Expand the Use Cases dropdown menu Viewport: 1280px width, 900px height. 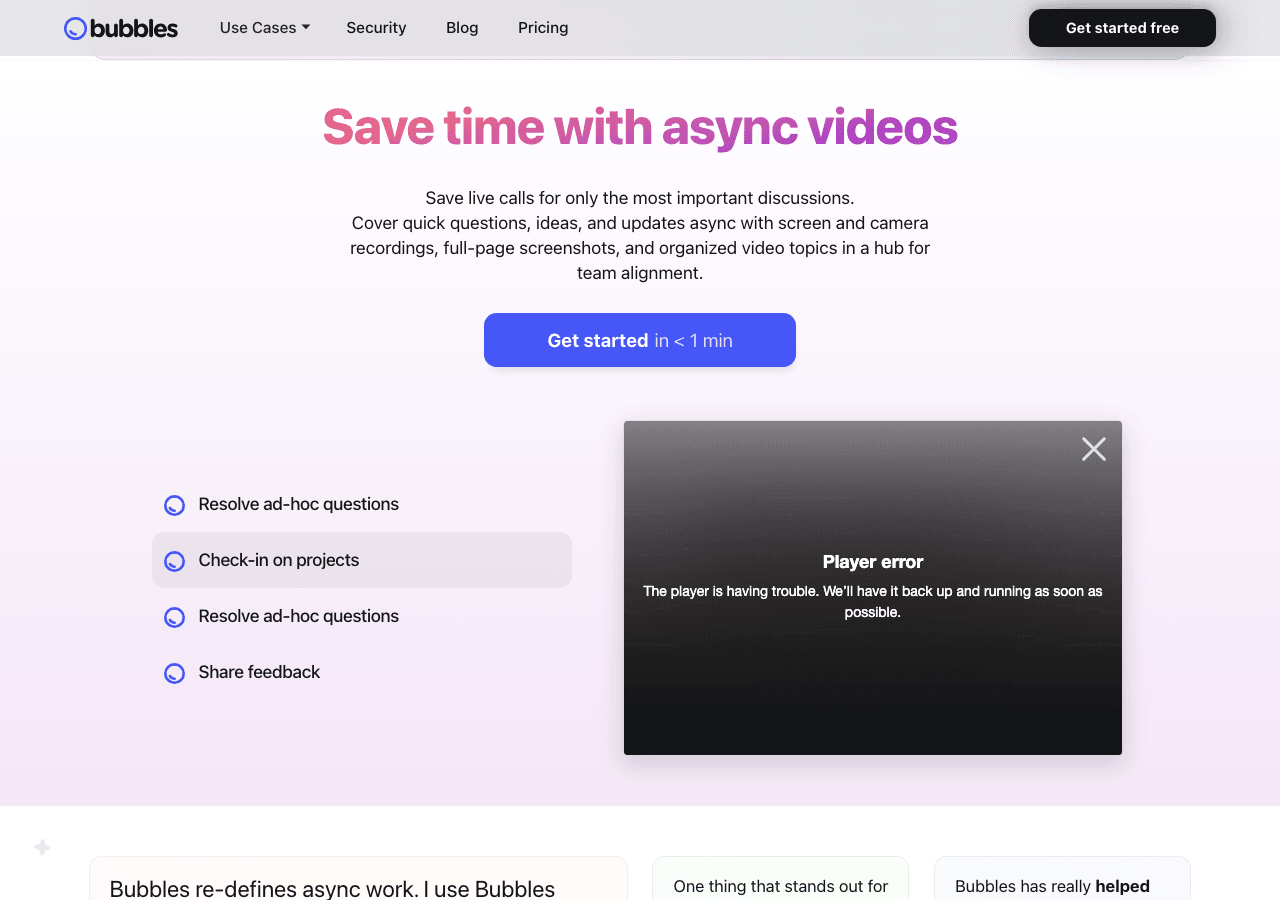(x=265, y=28)
